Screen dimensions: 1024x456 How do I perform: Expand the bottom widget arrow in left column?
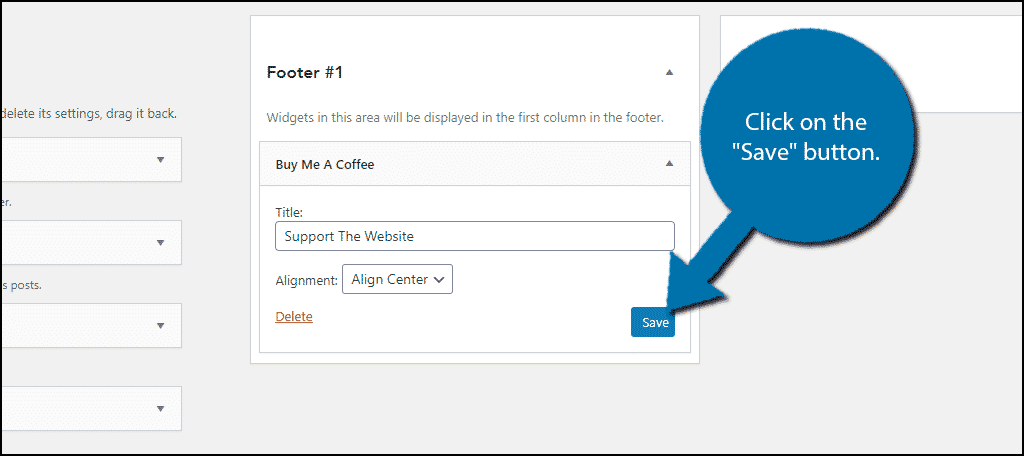click(x=160, y=408)
